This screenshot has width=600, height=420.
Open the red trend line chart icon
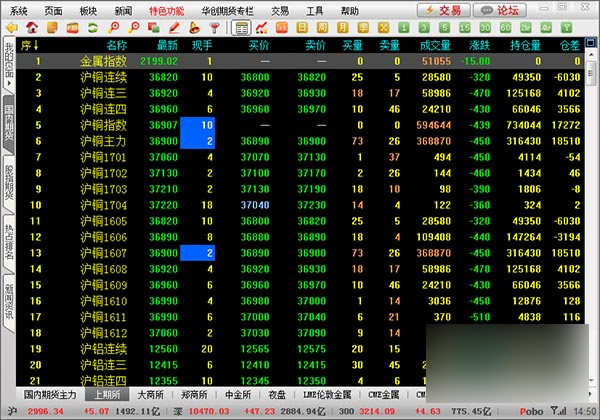tap(262, 28)
